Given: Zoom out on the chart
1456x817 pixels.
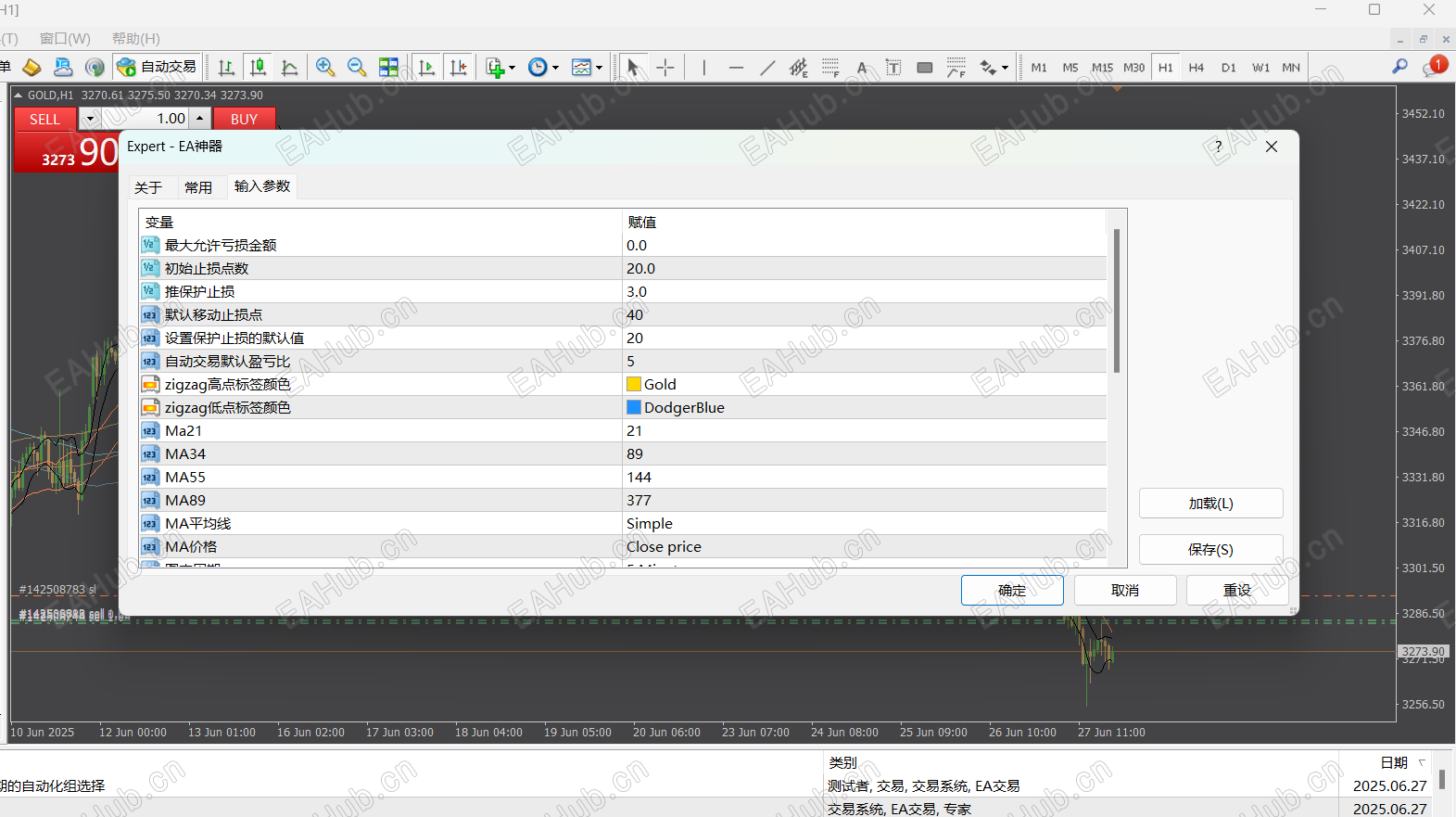Looking at the screenshot, I should pos(357,67).
